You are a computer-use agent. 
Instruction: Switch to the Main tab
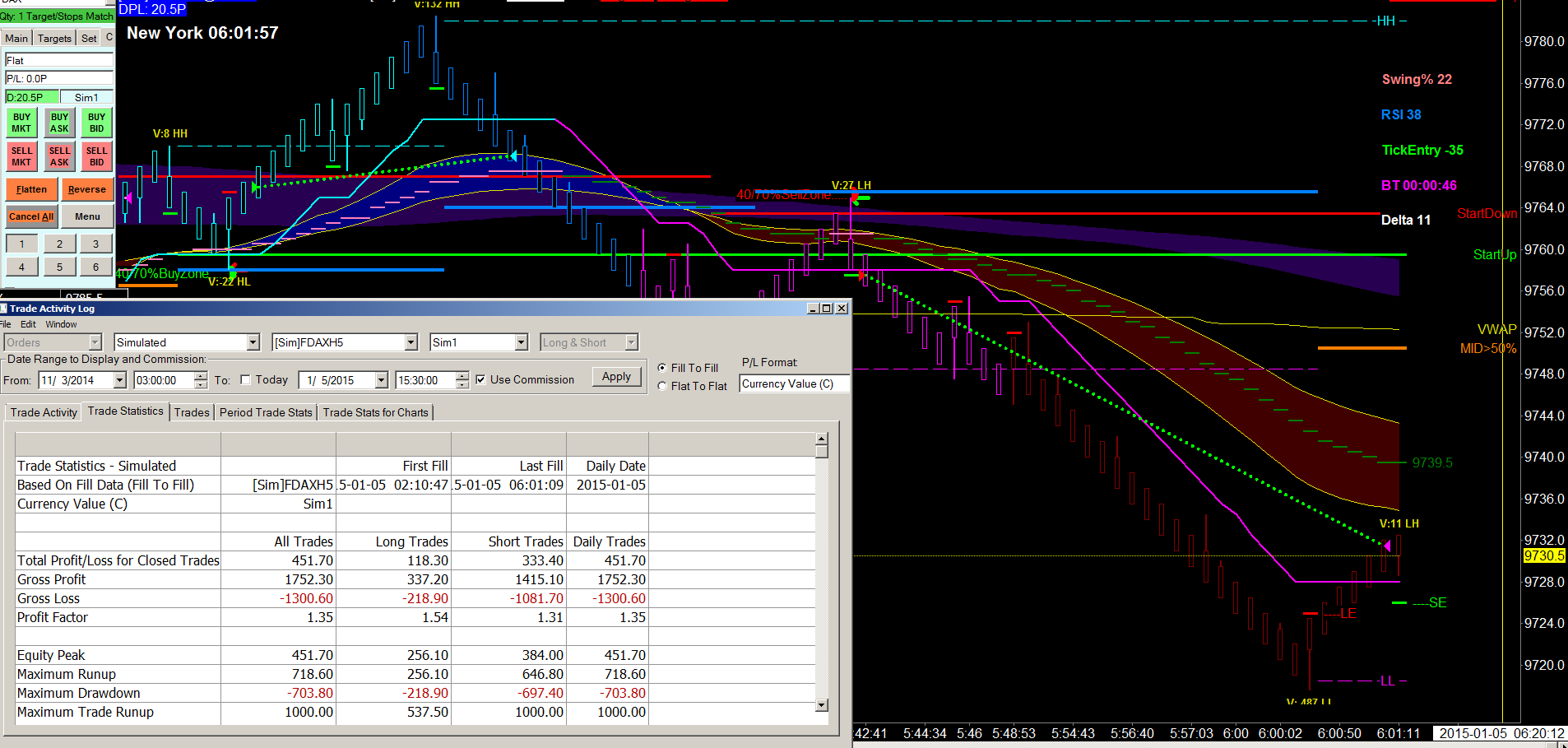click(x=16, y=38)
